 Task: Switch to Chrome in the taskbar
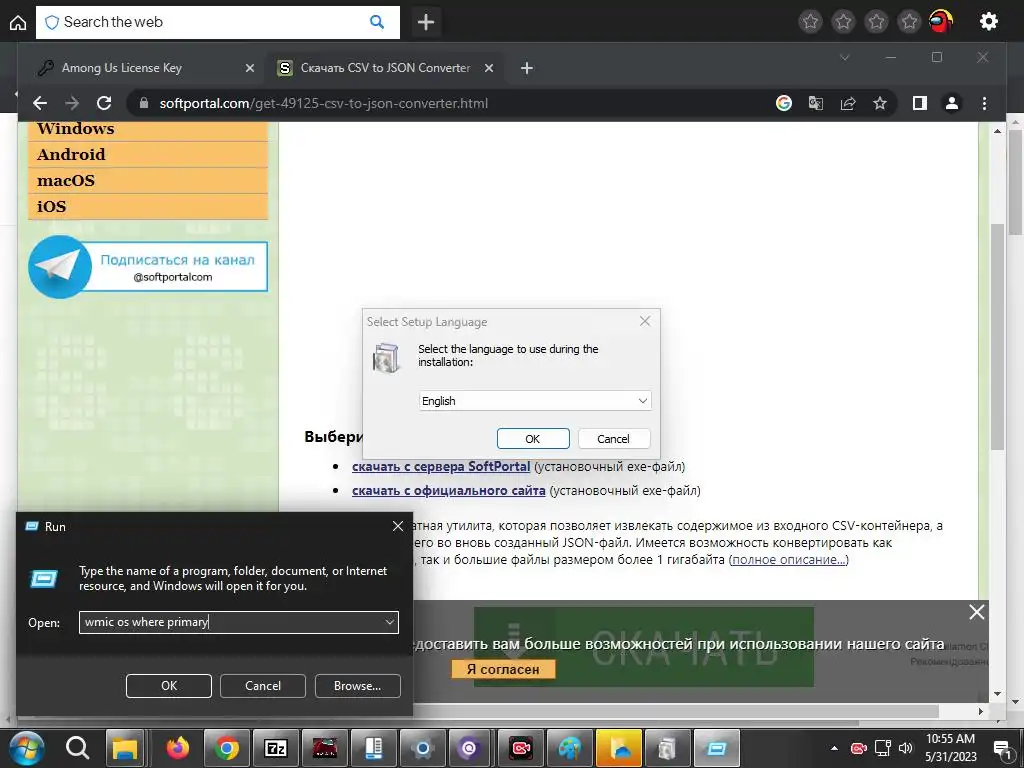(227, 748)
